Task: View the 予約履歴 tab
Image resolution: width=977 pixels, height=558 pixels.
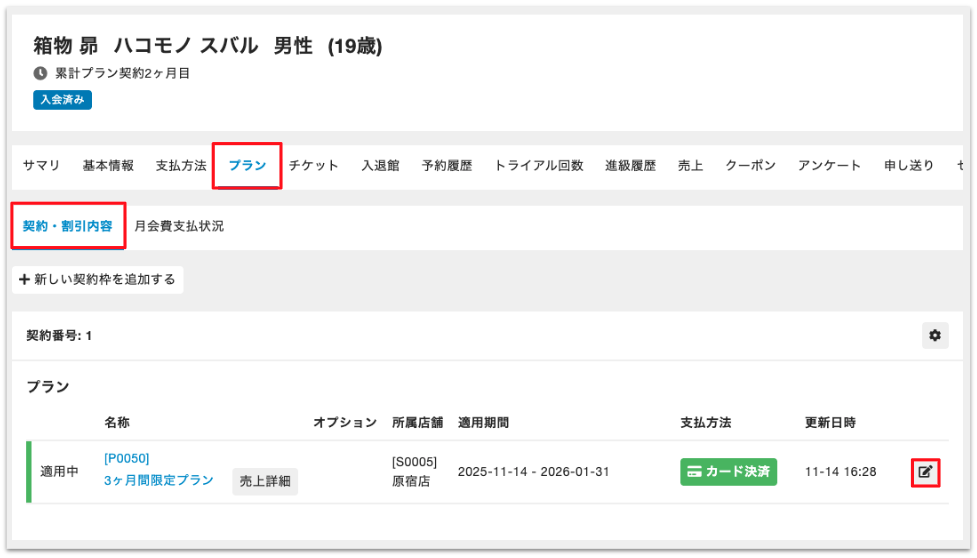Action: (447, 166)
